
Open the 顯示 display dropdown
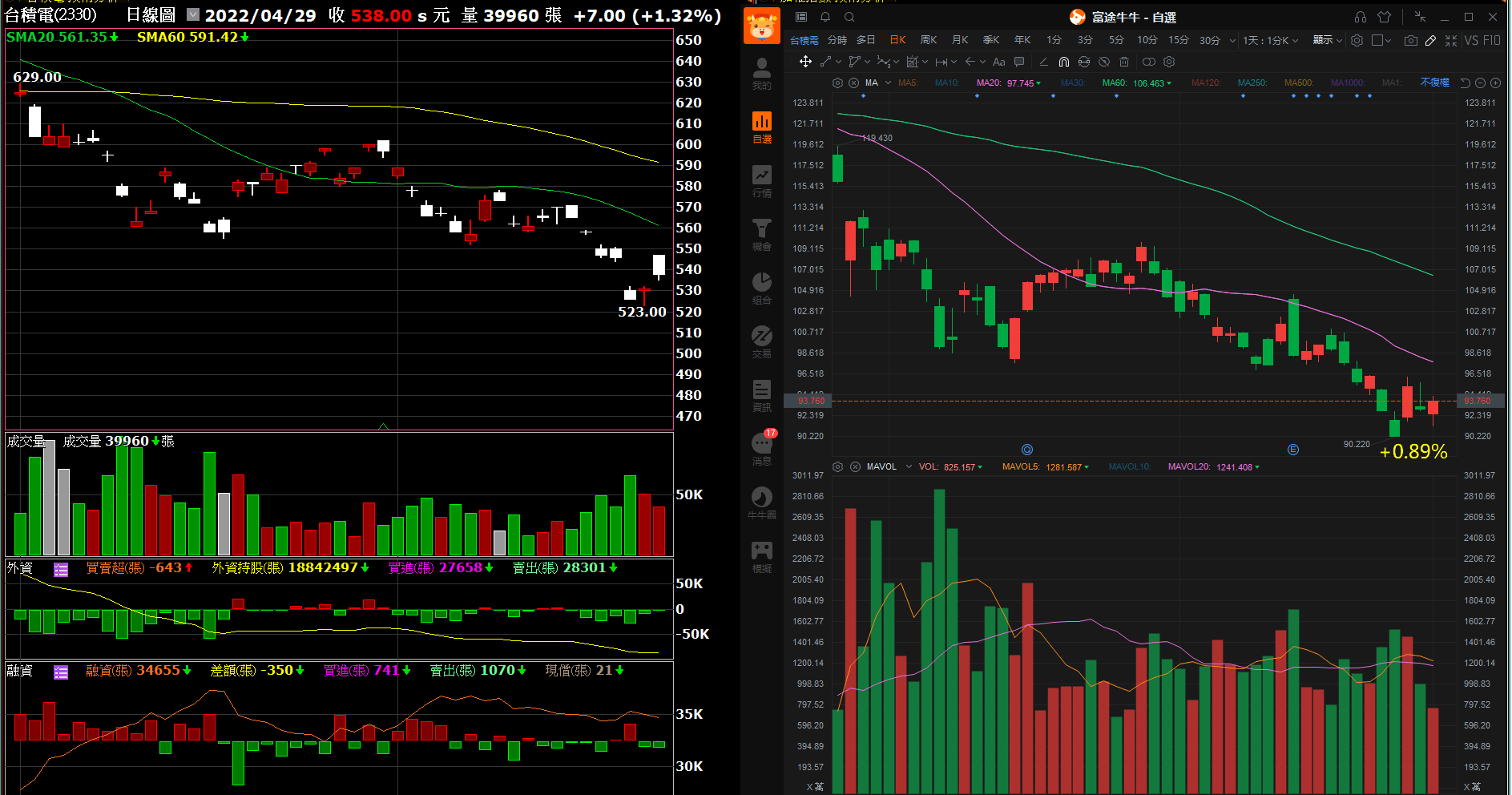[x=1327, y=40]
